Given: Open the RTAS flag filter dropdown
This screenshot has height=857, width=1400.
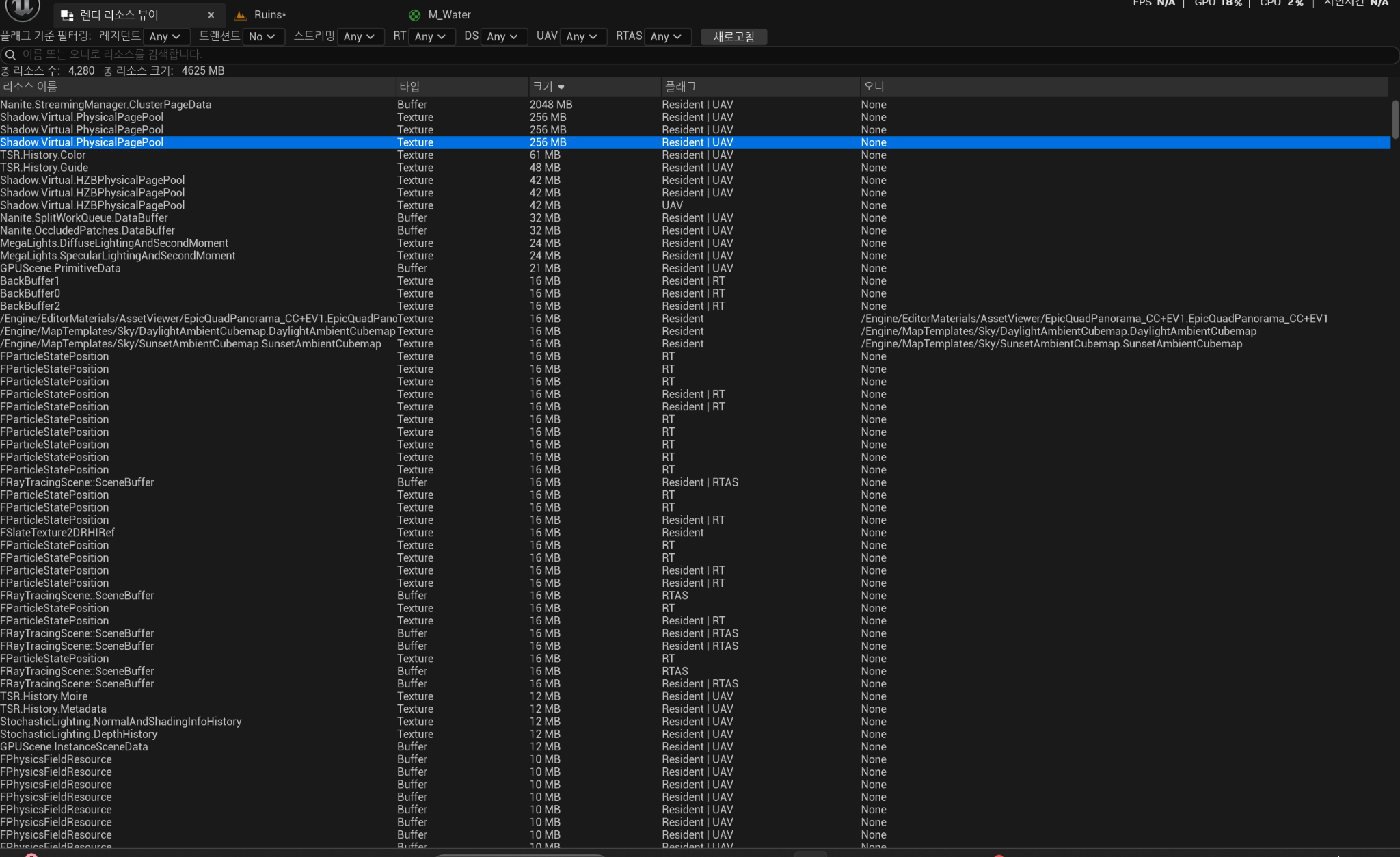Looking at the screenshot, I should click(666, 37).
